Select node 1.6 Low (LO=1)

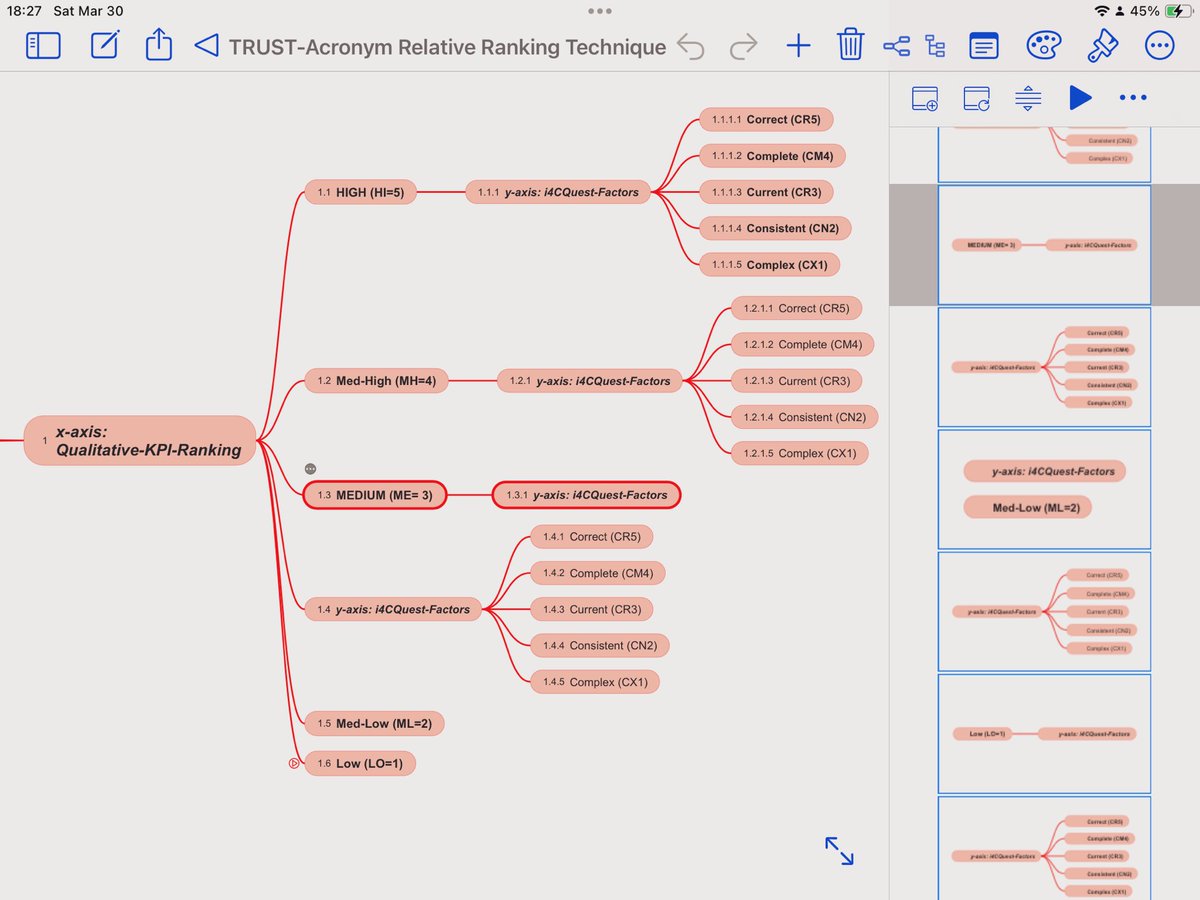[360, 764]
